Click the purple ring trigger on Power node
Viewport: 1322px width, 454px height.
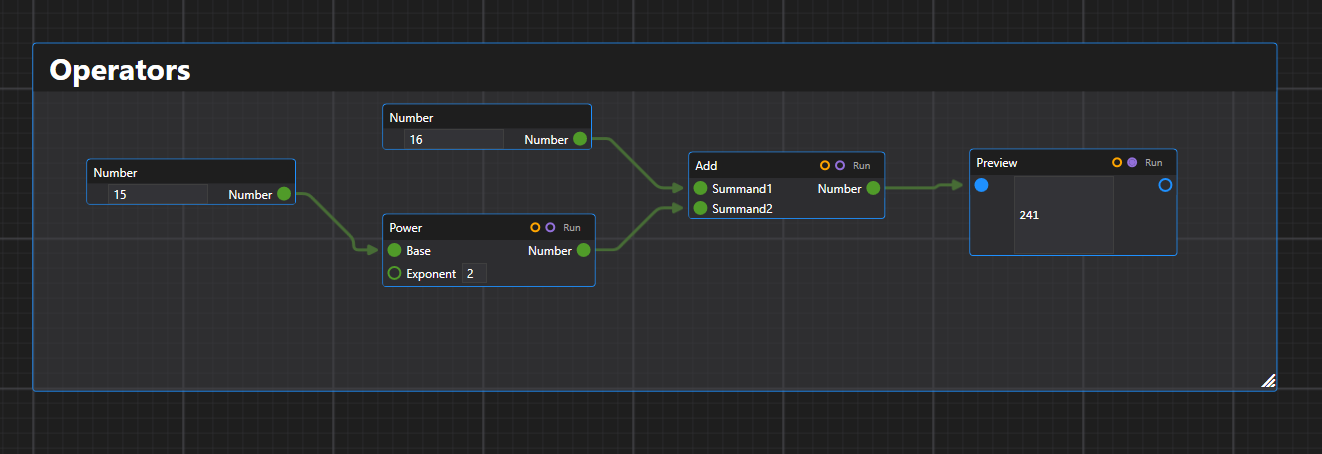[550, 228]
